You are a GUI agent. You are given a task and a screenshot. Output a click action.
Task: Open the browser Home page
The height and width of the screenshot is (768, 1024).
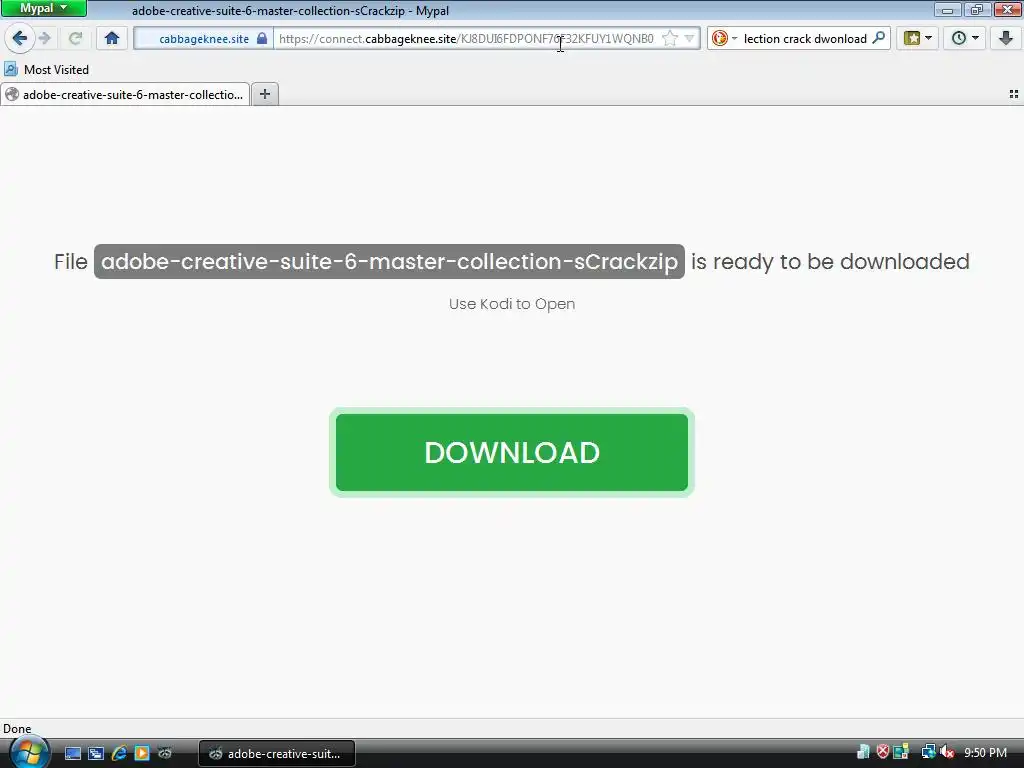(112, 39)
